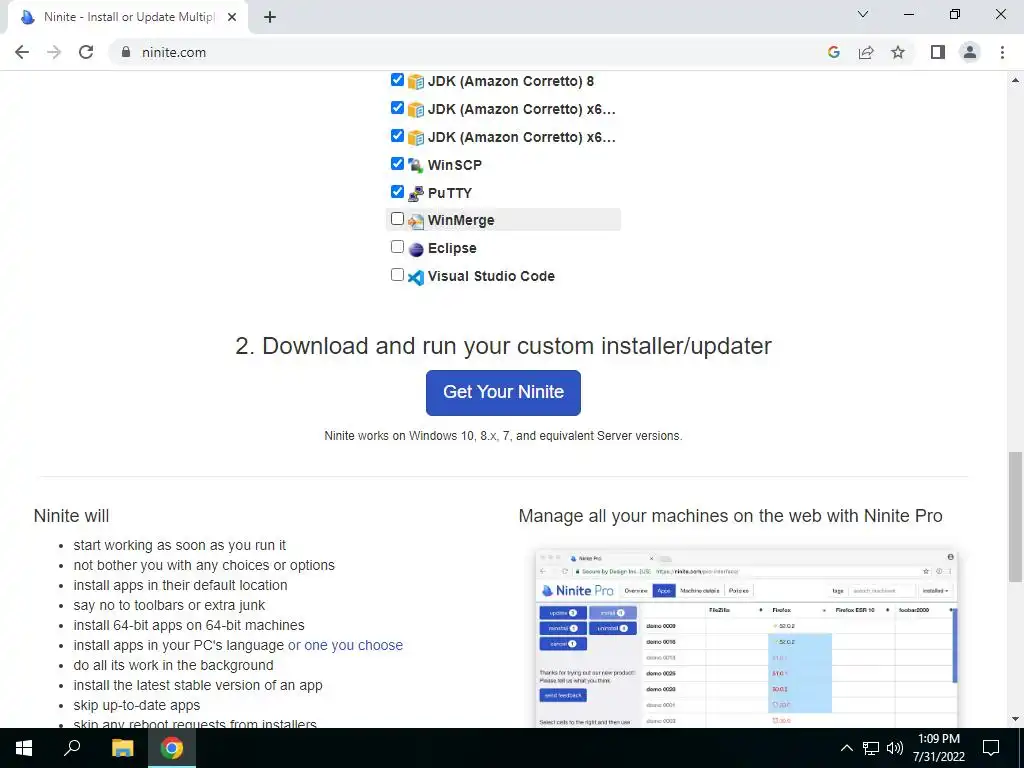Viewport: 1024px width, 768px height.
Task: Click the Google icon in address bar
Action: tap(833, 52)
